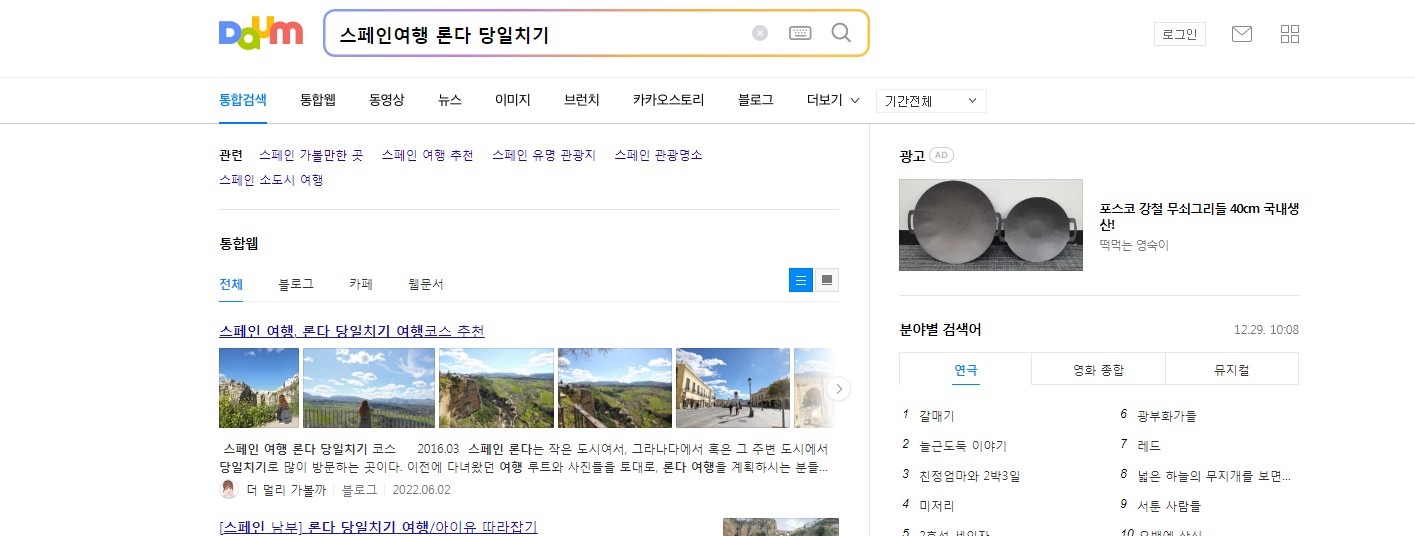Clear the search box text
This screenshot has width=1415, height=536.
point(760,33)
